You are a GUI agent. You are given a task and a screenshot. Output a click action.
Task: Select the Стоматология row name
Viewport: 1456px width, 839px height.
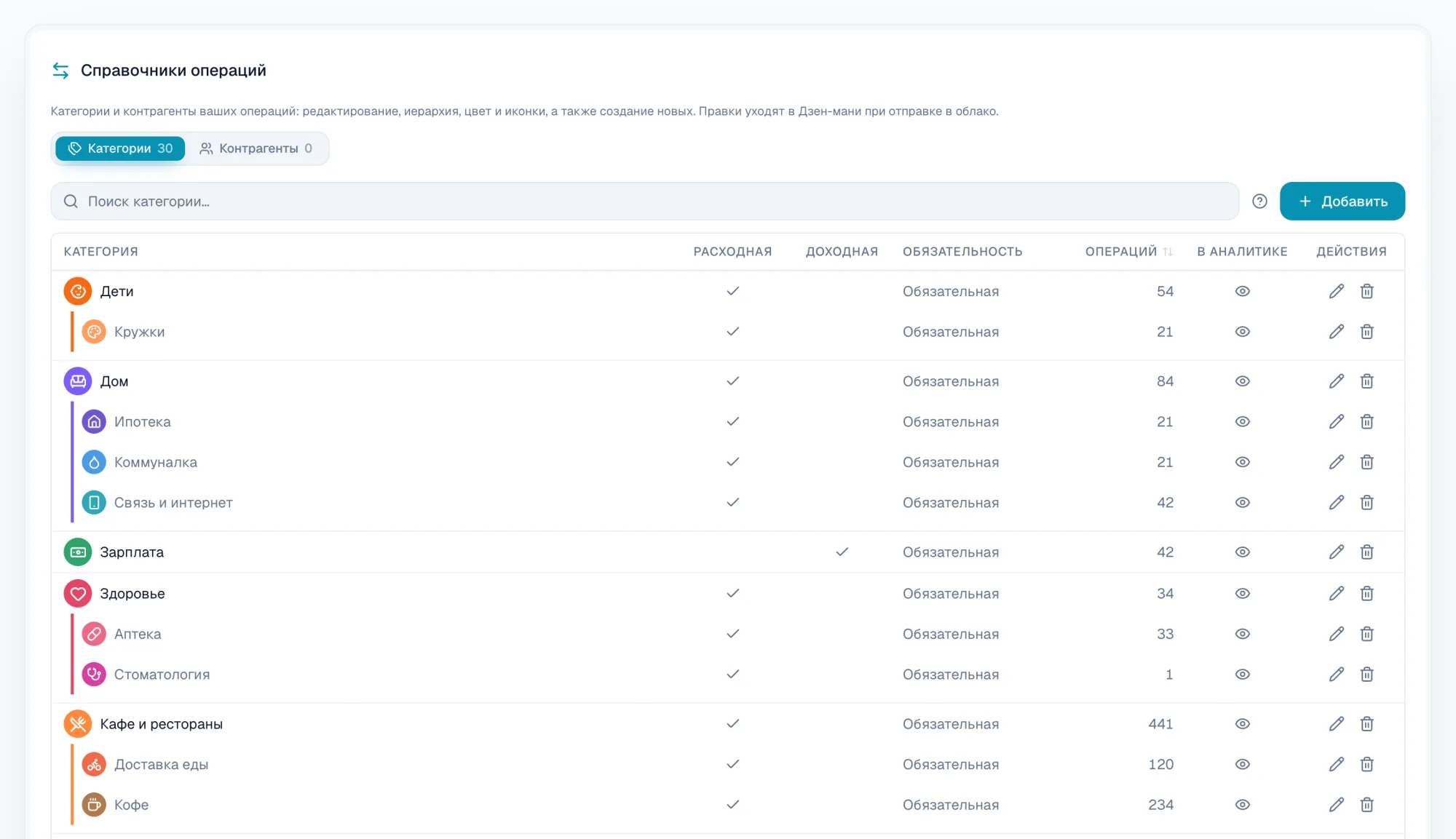(162, 675)
